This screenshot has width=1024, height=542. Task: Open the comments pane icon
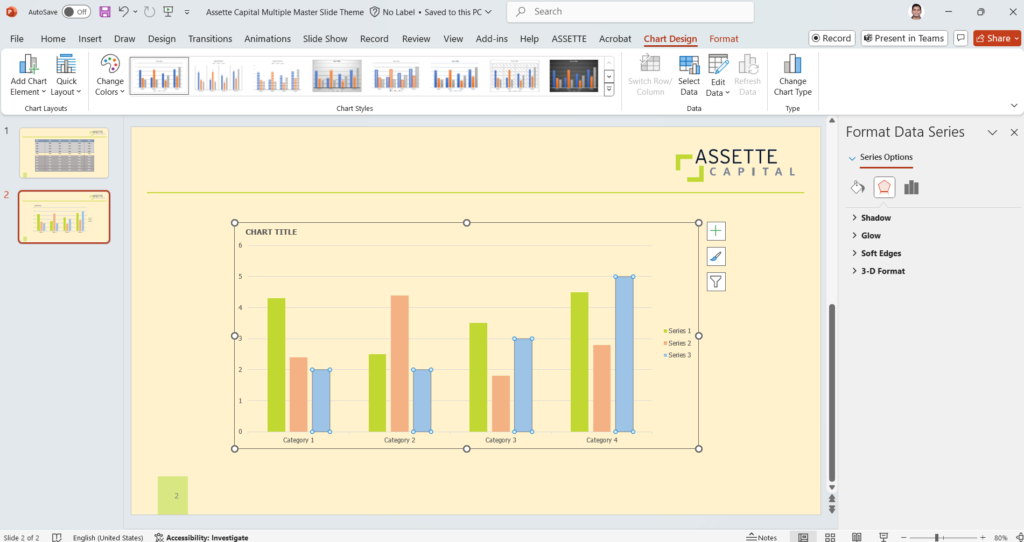961,38
